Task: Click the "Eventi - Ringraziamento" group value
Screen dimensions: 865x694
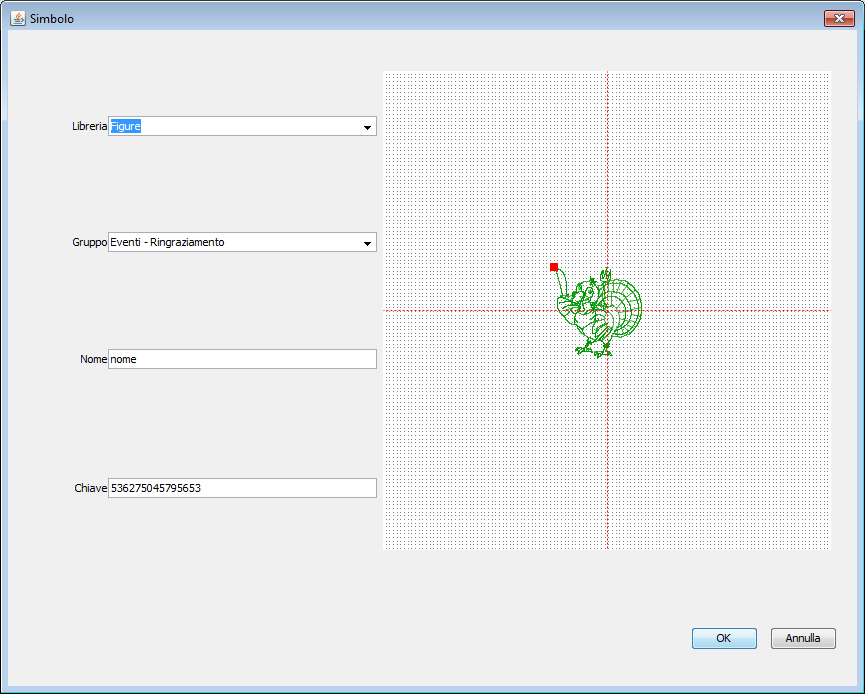Action: pos(168,243)
